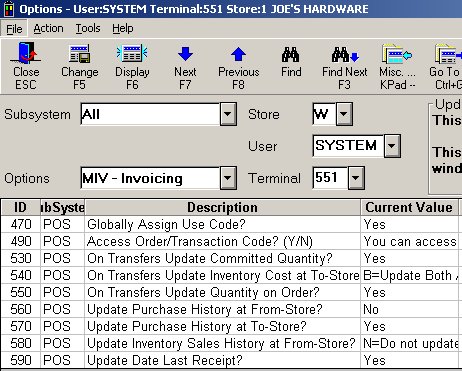Expand the Terminal 551 dropdown arrow

(356, 178)
